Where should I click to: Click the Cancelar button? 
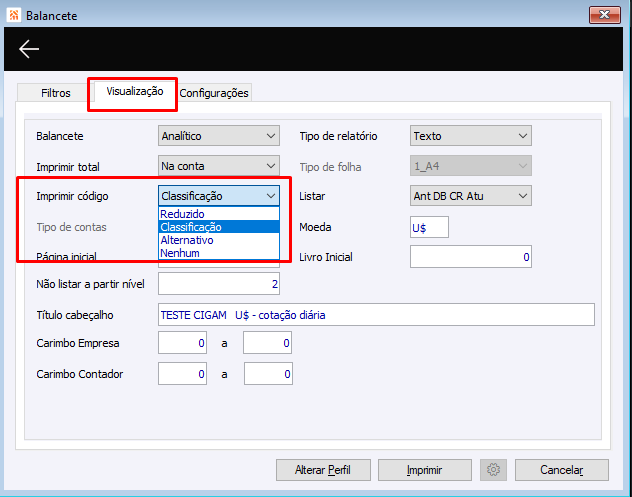[562, 470]
